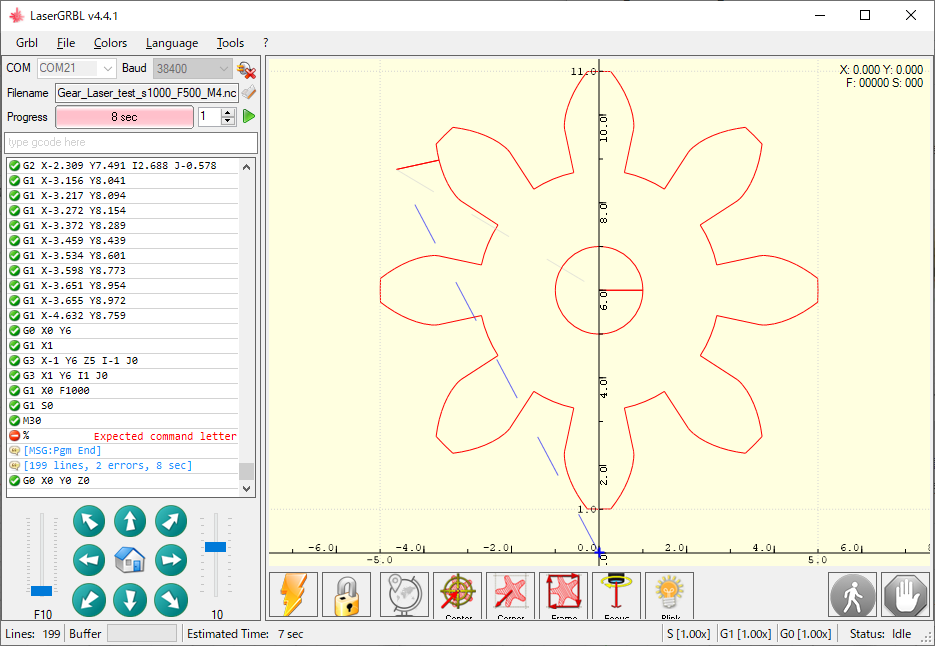
Task: Click the command log scrollbar up arrow
Action: tap(246, 167)
